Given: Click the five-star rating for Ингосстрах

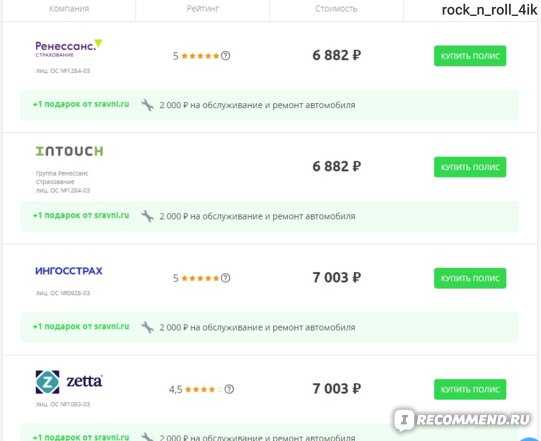Looking at the screenshot, I should pos(200,278).
